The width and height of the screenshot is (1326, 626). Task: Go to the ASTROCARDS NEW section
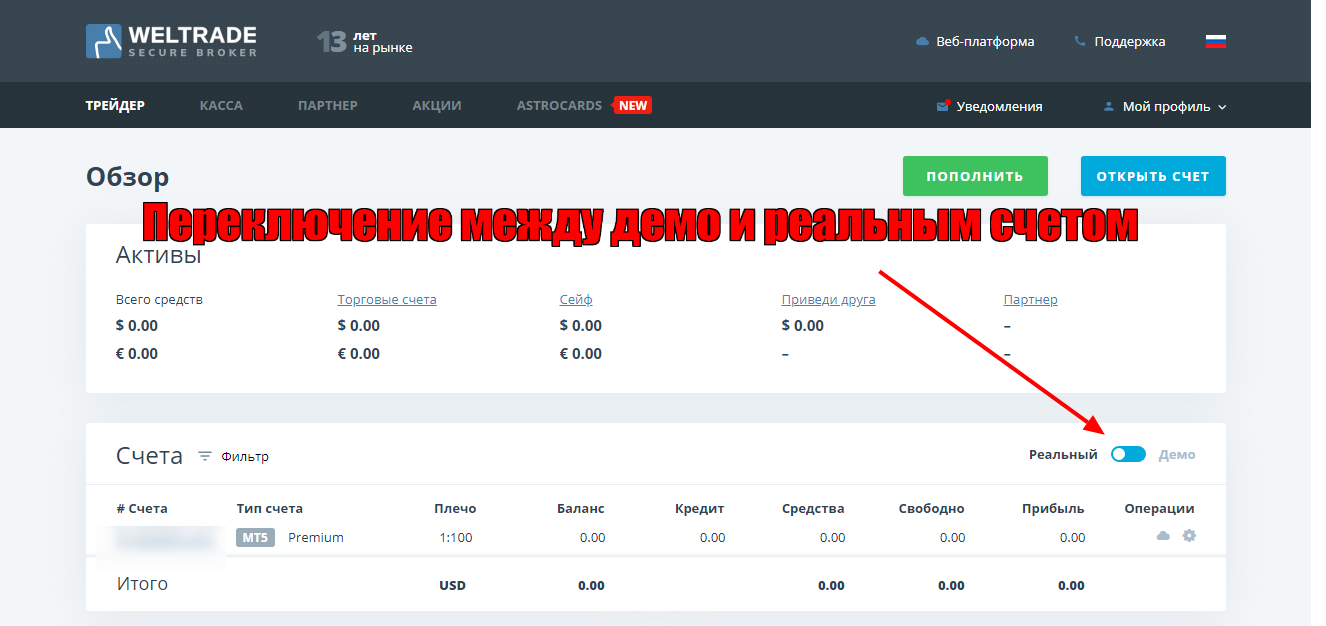pos(584,105)
